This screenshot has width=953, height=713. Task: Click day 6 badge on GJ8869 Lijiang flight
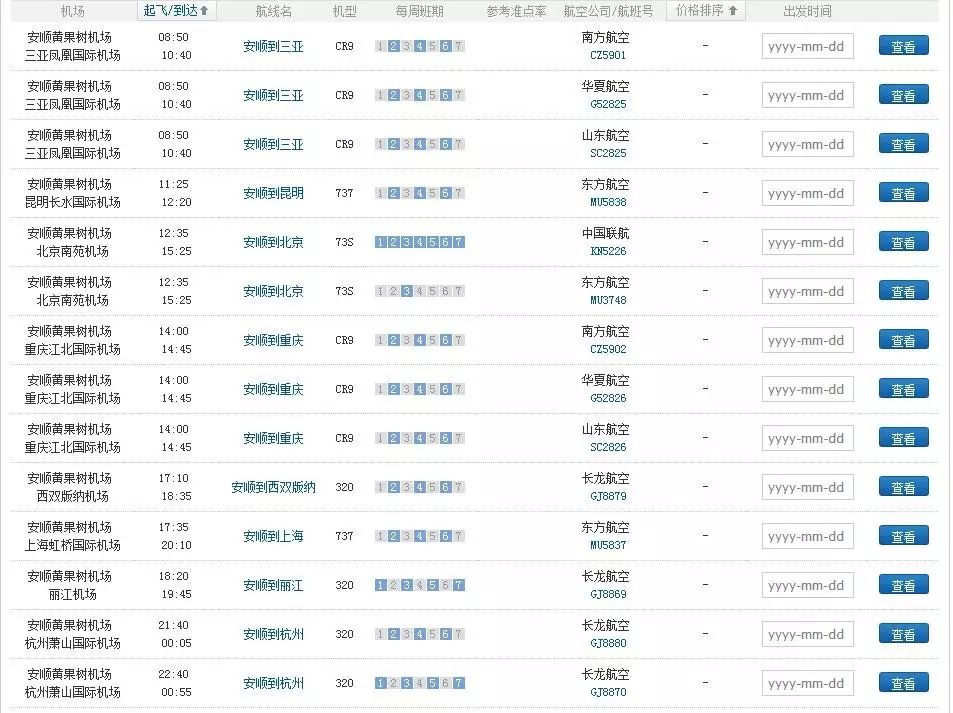click(444, 584)
